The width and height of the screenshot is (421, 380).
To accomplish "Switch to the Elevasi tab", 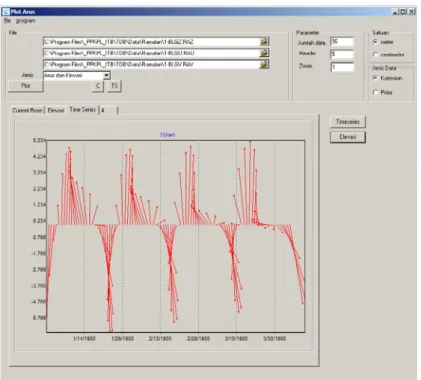I will click(56, 110).
